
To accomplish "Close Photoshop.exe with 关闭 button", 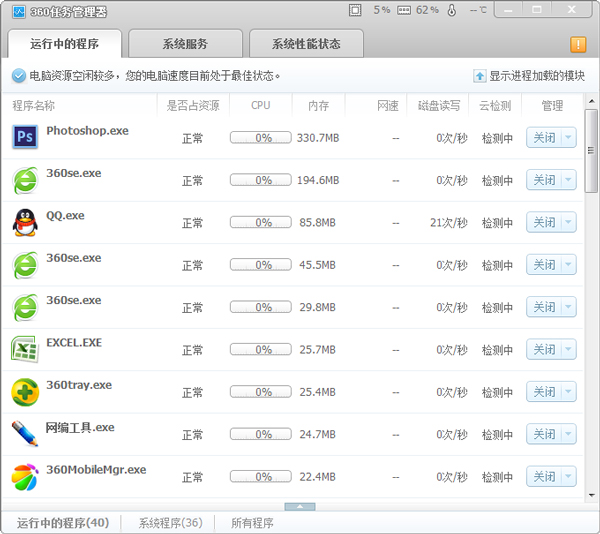I will click(544, 137).
